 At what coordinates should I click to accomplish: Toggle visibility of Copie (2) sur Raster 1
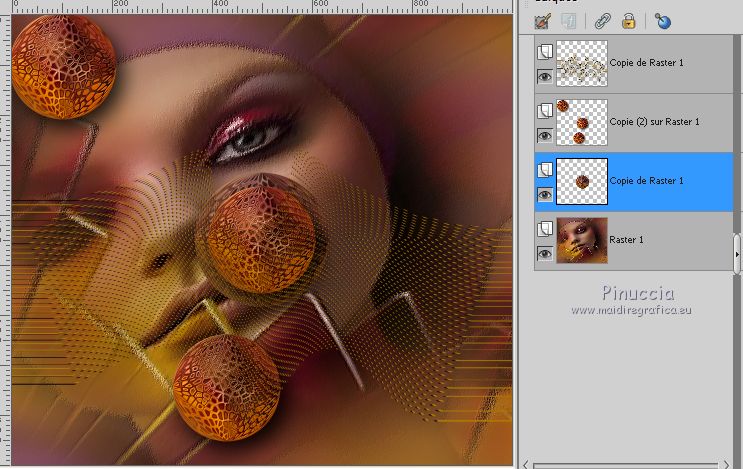[545, 135]
